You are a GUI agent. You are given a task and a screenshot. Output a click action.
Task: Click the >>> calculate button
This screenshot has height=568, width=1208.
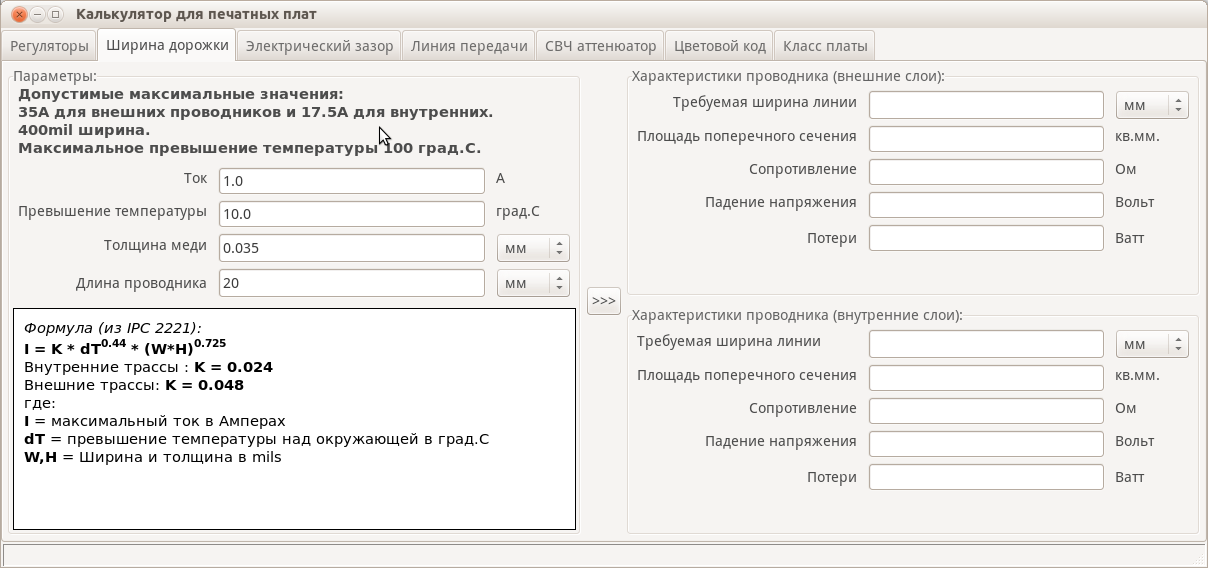[604, 301]
